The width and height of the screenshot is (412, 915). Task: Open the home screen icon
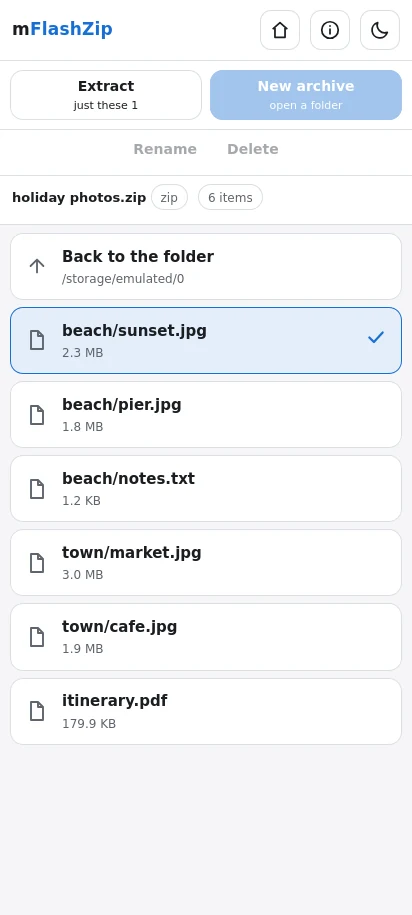coord(280,30)
